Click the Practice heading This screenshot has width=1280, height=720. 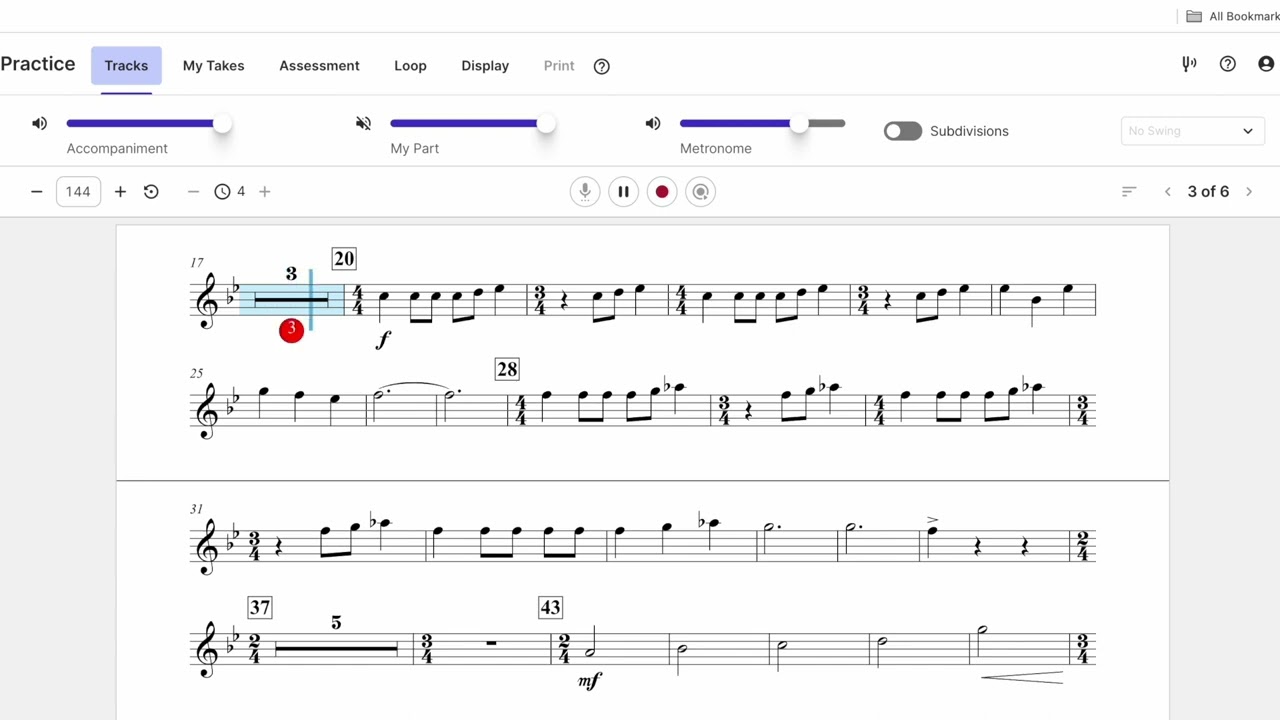click(x=38, y=64)
